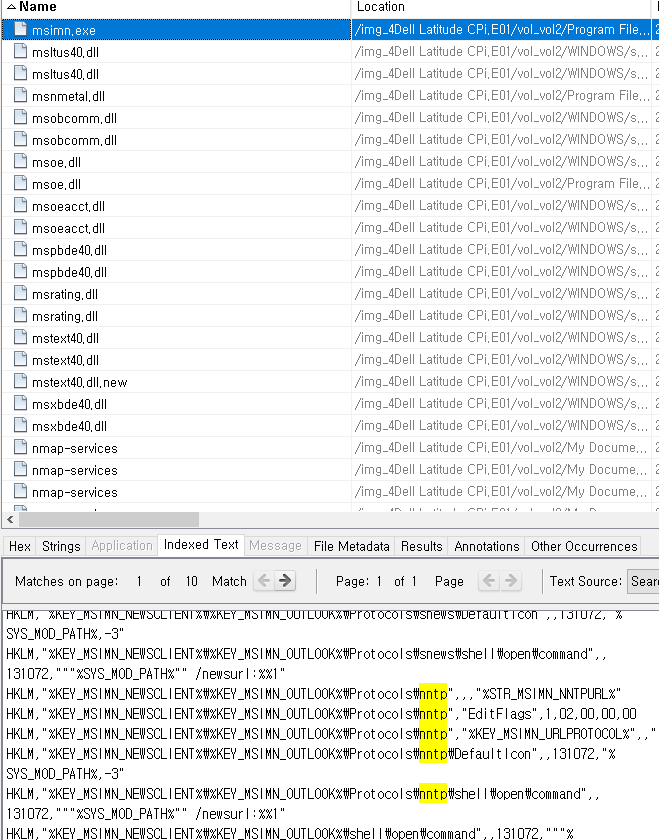Open the Results tab
Screen dimensions: 659x840
pyautogui.click(x=422, y=546)
